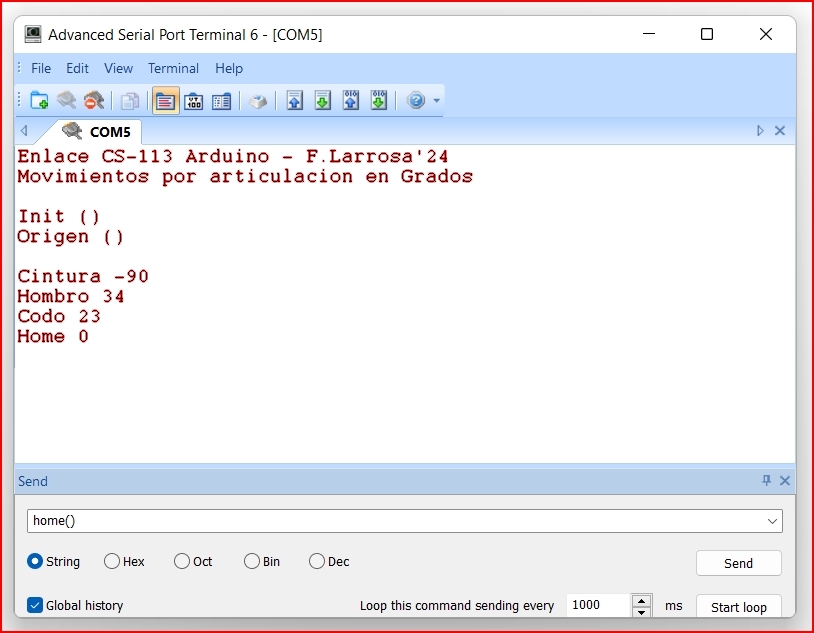Viewport: 814px width, 633px height.
Task: Click the help question mark icon
Action: (416, 100)
